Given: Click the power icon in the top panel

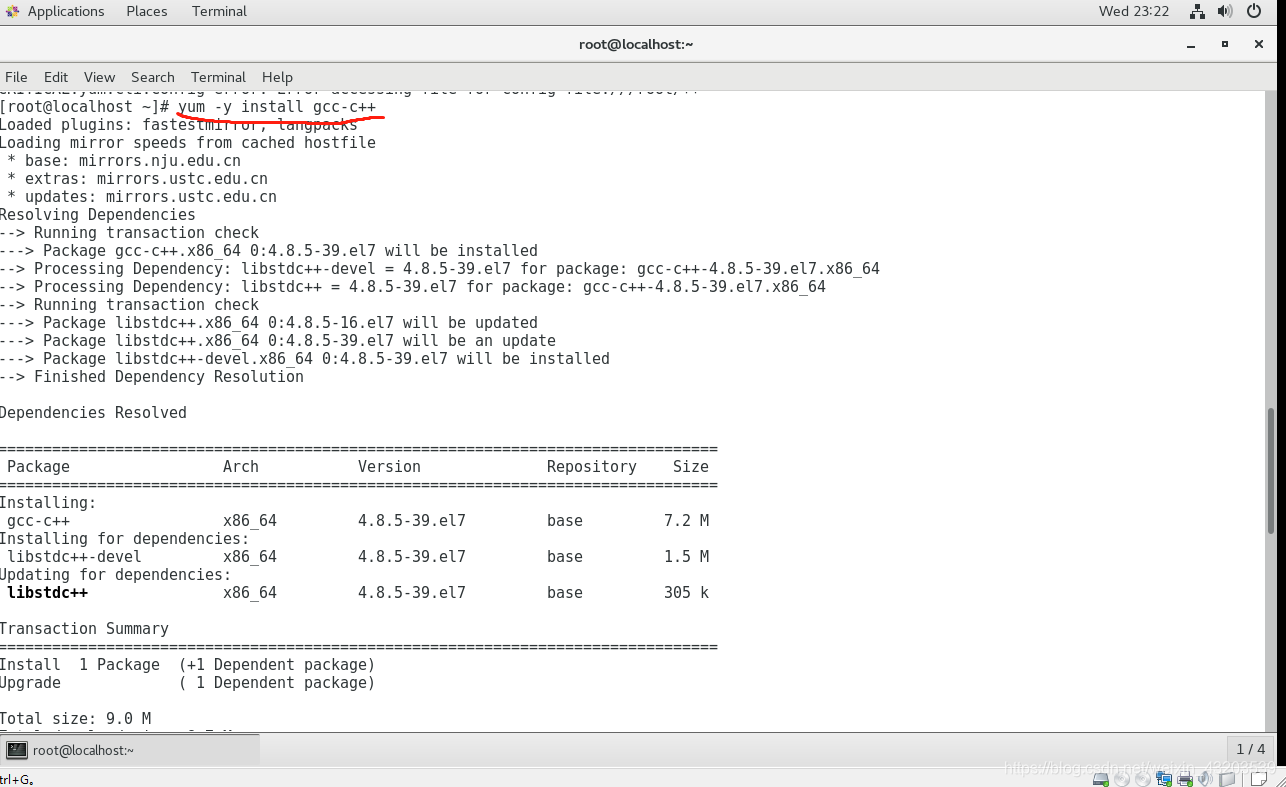Looking at the screenshot, I should (x=1255, y=11).
